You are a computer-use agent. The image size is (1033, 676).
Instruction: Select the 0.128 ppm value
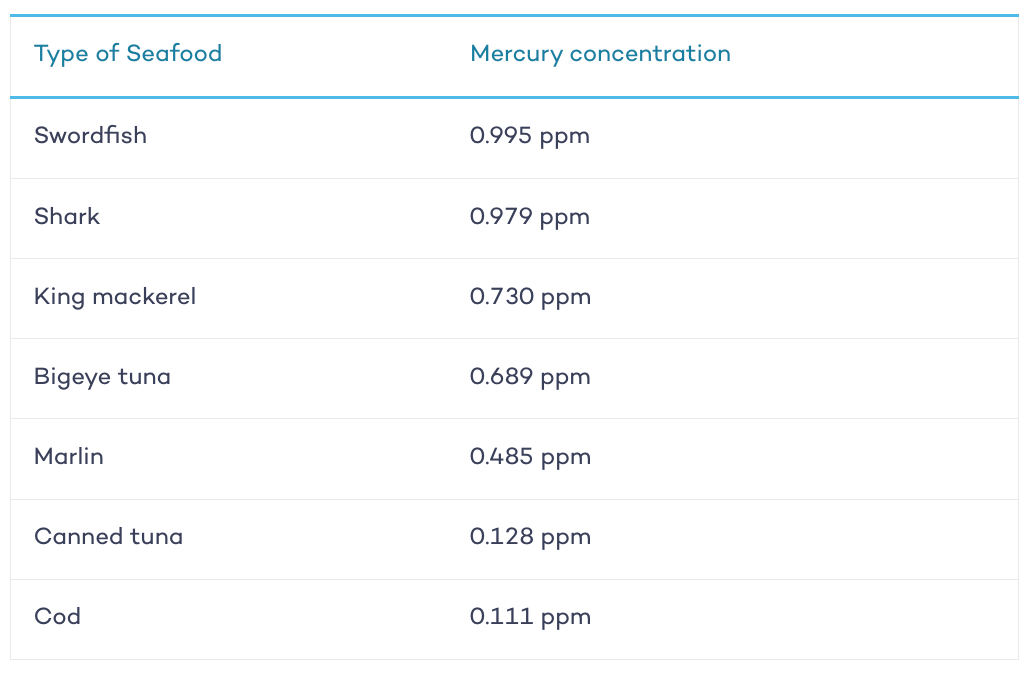pos(530,538)
